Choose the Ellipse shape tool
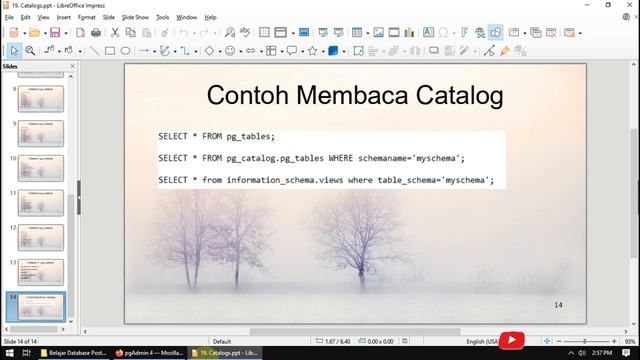 125,51
